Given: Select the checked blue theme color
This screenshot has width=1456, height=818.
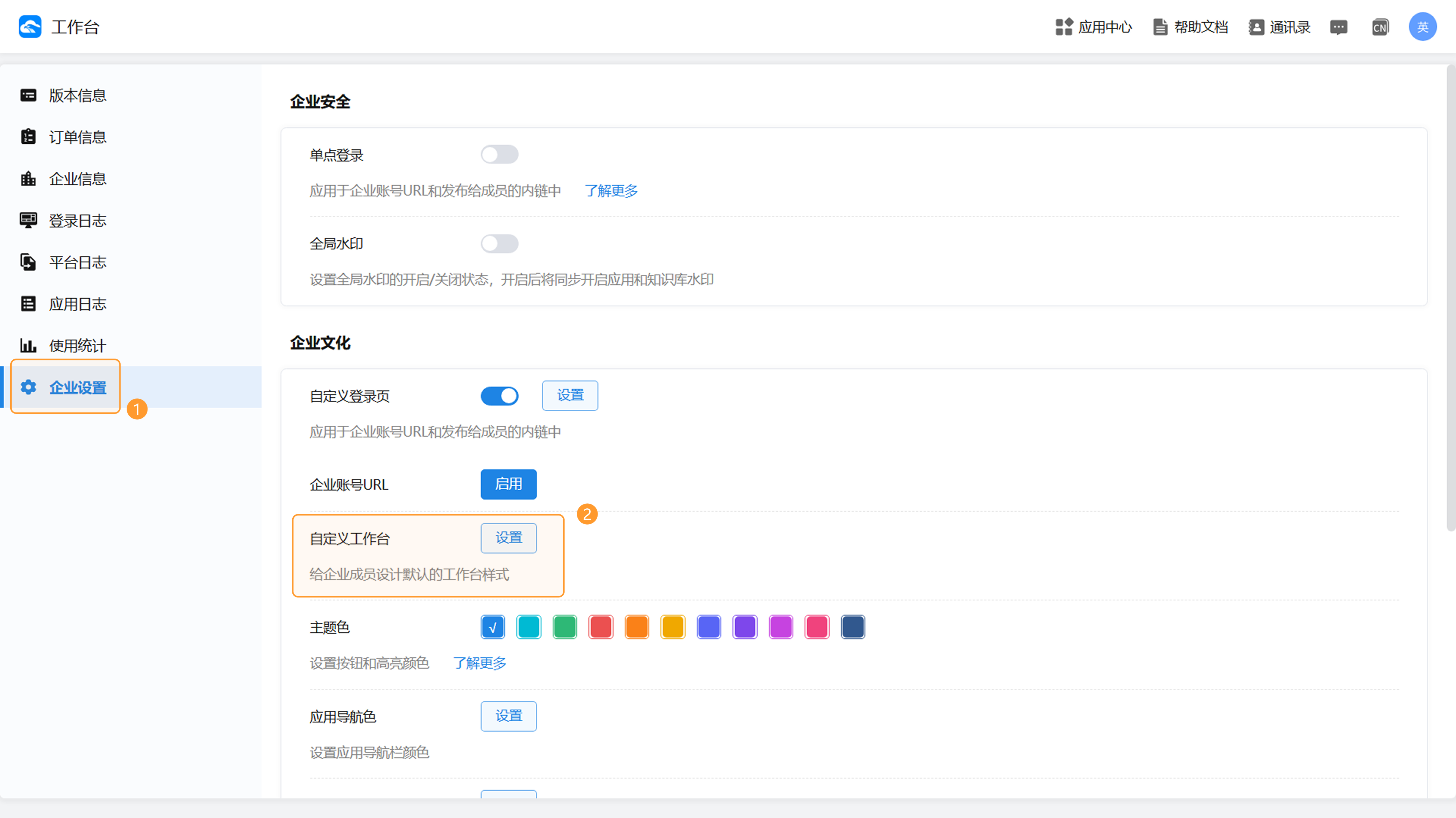Looking at the screenshot, I should [x=492, y=627].
